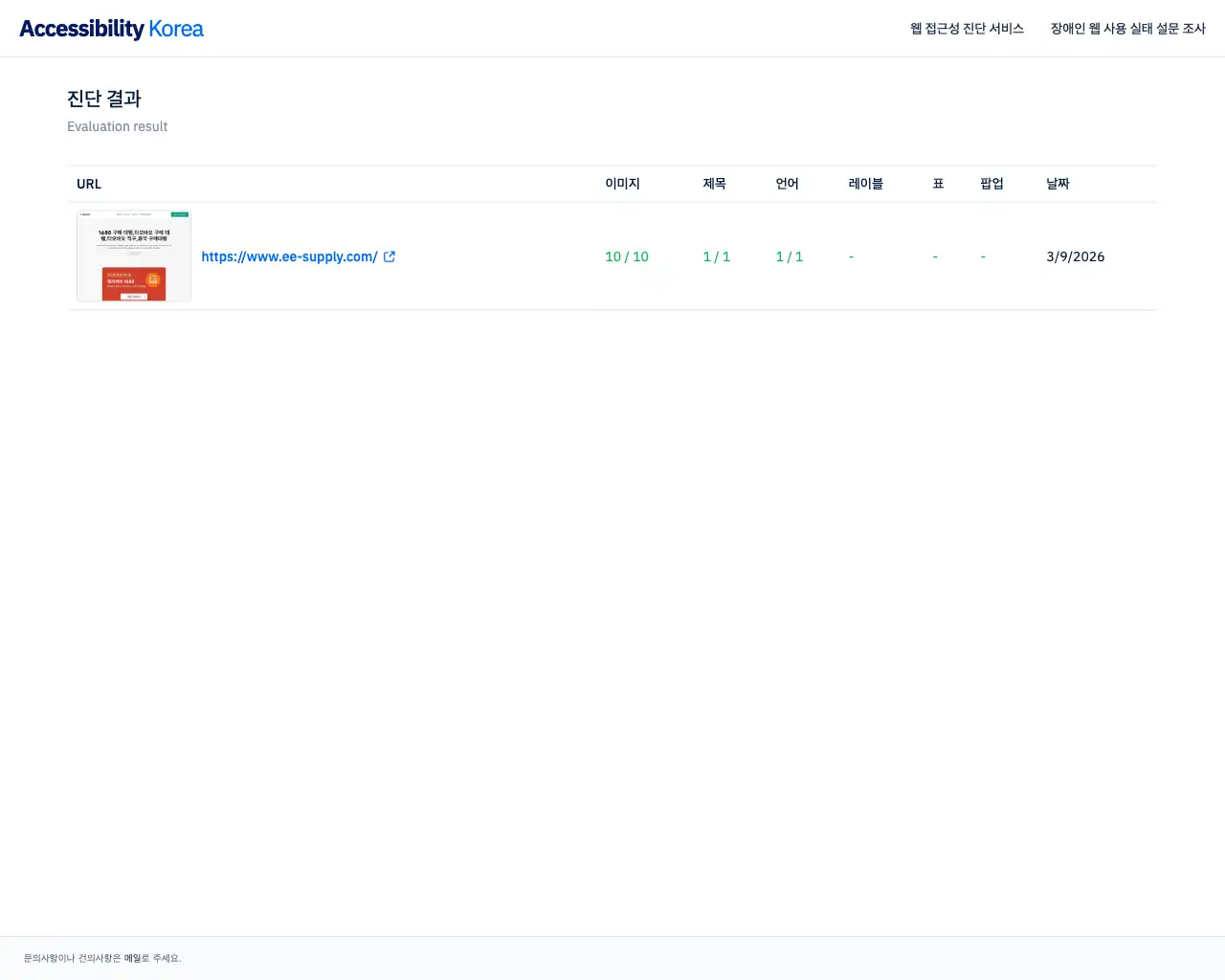This screenshot has height=980, width=1225.
Task: Select the 레이블 column header
Action: [x=864, y=184]
